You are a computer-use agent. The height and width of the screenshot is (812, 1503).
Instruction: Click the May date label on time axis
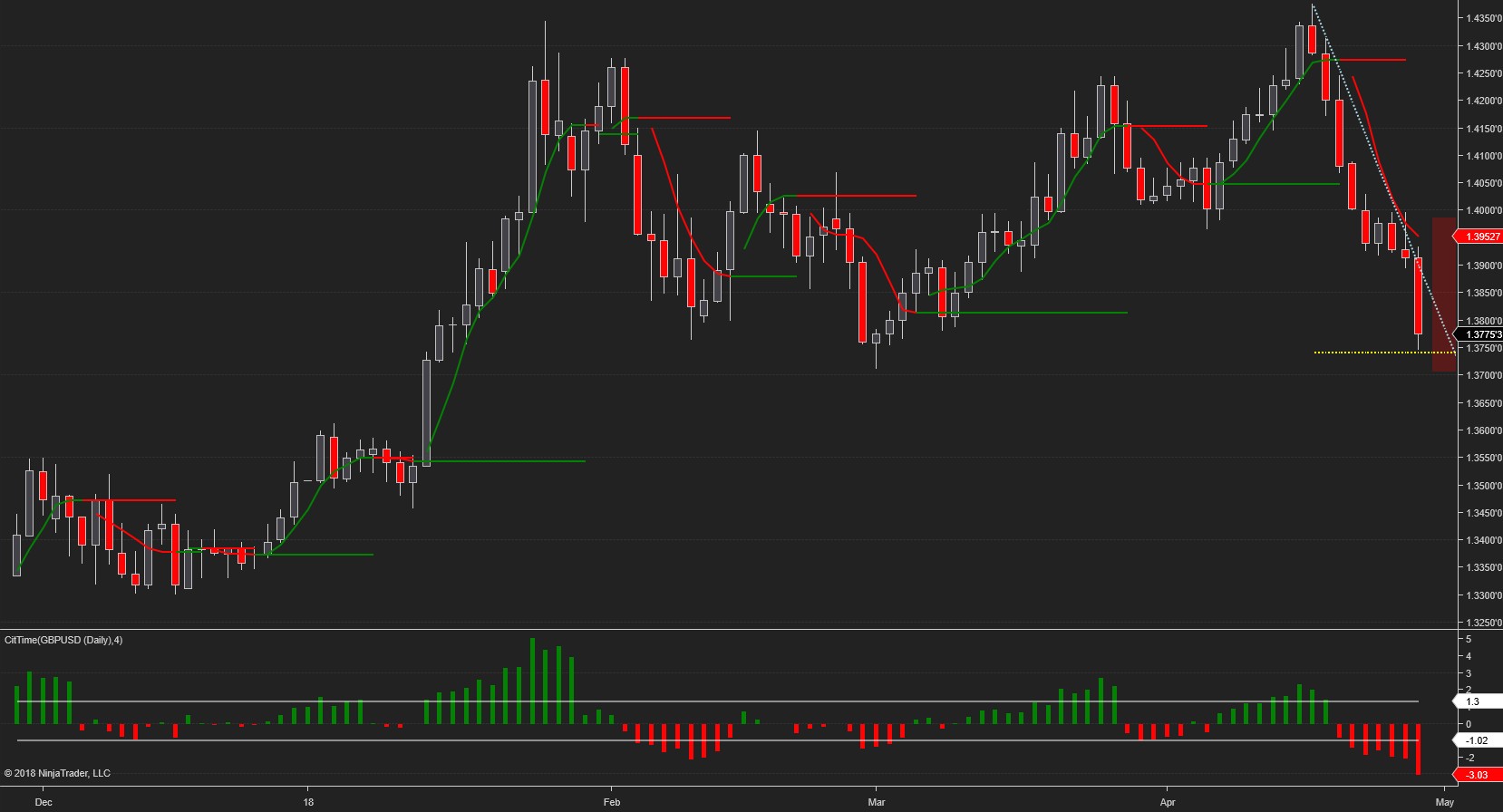click(x=1445, y=802)
